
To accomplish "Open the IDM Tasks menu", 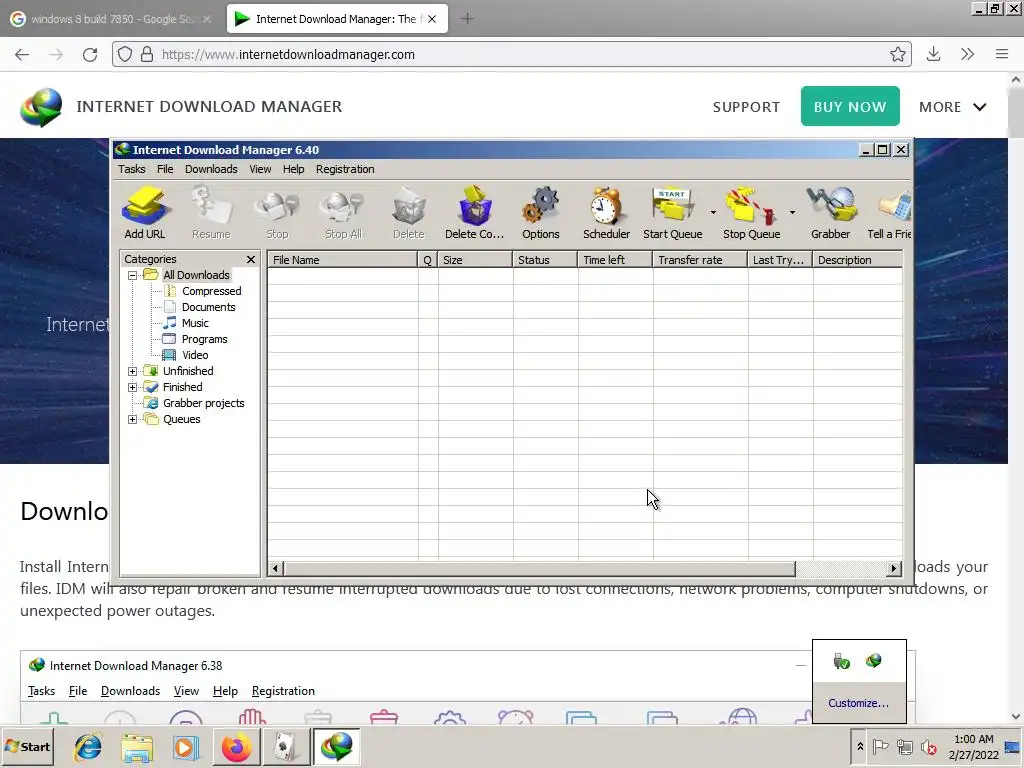I will click(x=132, y=169).
